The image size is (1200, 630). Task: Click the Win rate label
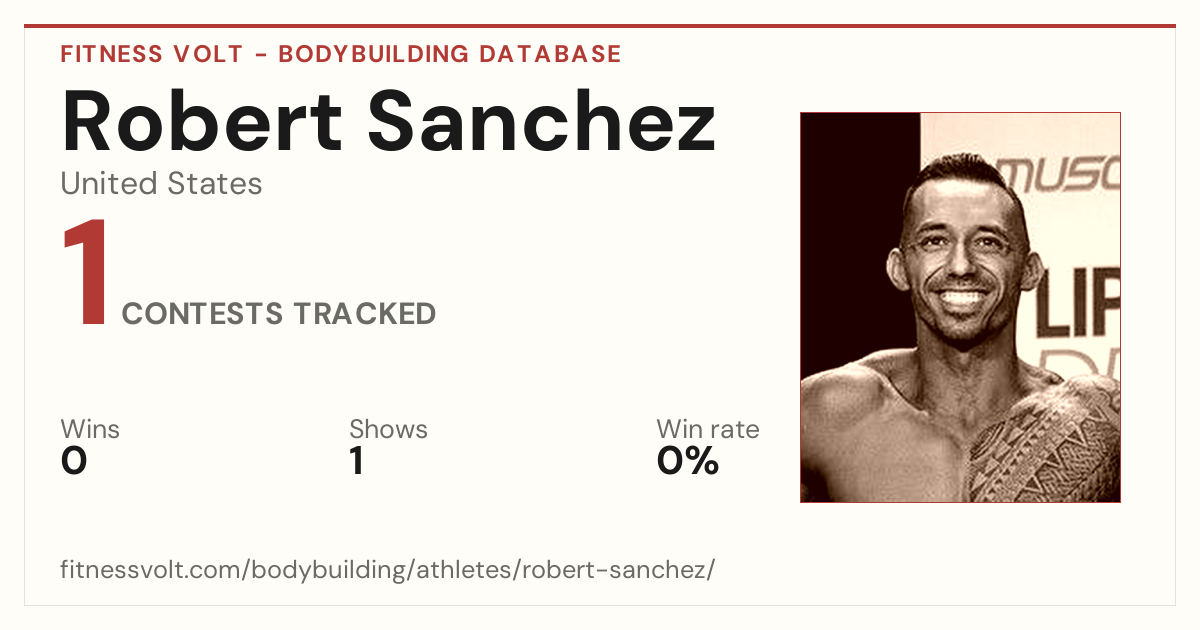(x=708, y=430)
